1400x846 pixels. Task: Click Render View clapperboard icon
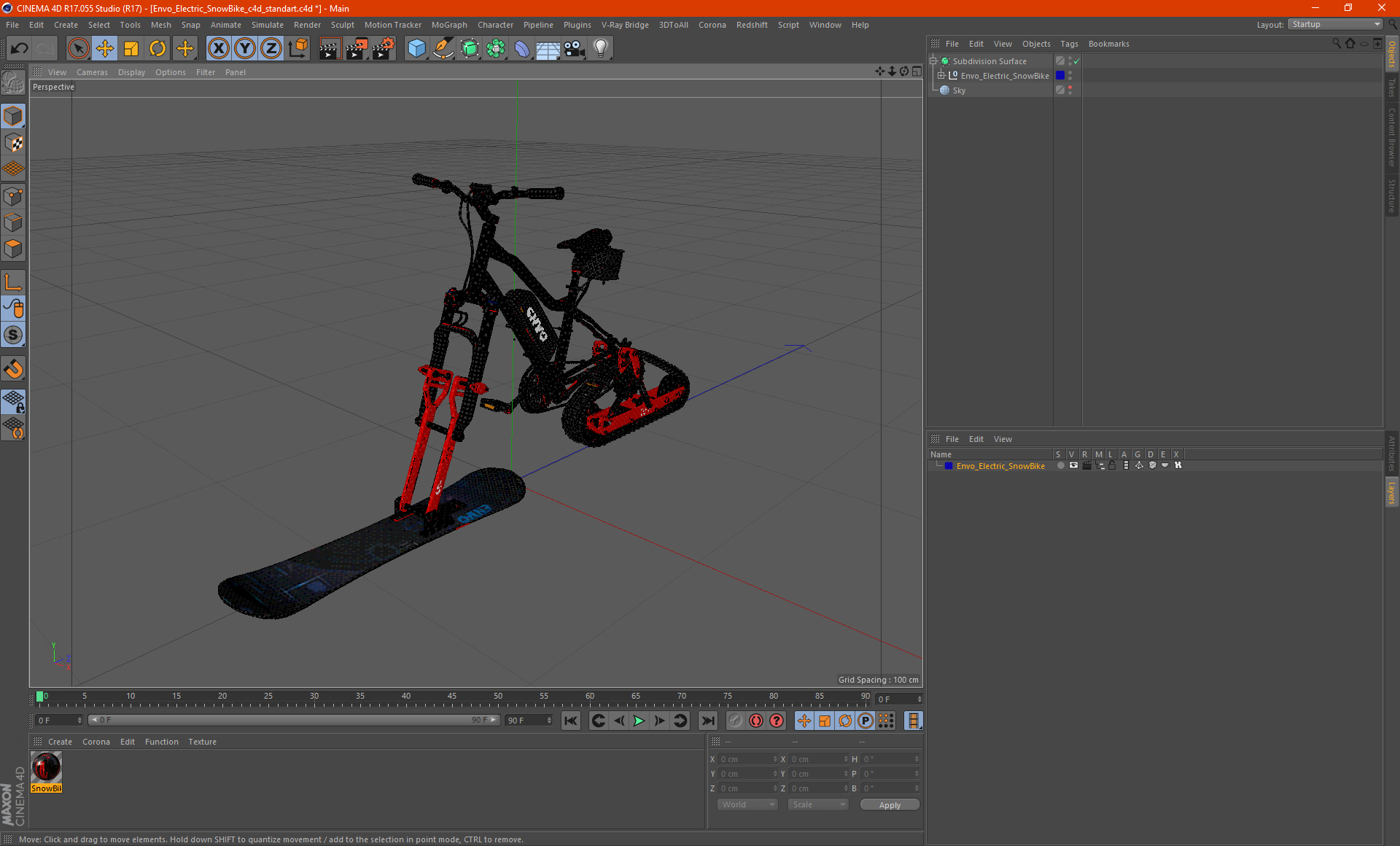[x=330, y=49]
